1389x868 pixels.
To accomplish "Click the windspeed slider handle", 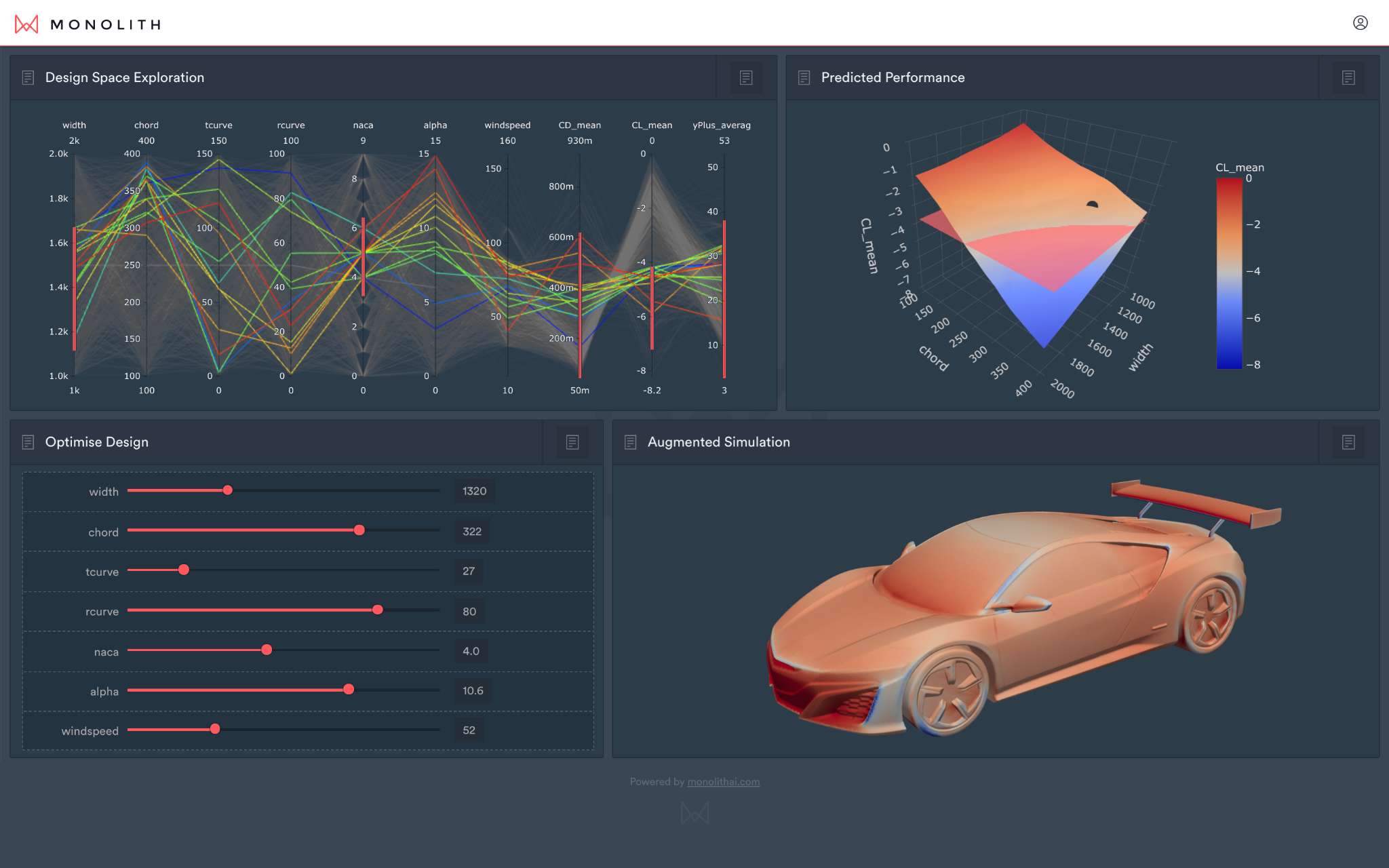I will [x=215, y=729].
